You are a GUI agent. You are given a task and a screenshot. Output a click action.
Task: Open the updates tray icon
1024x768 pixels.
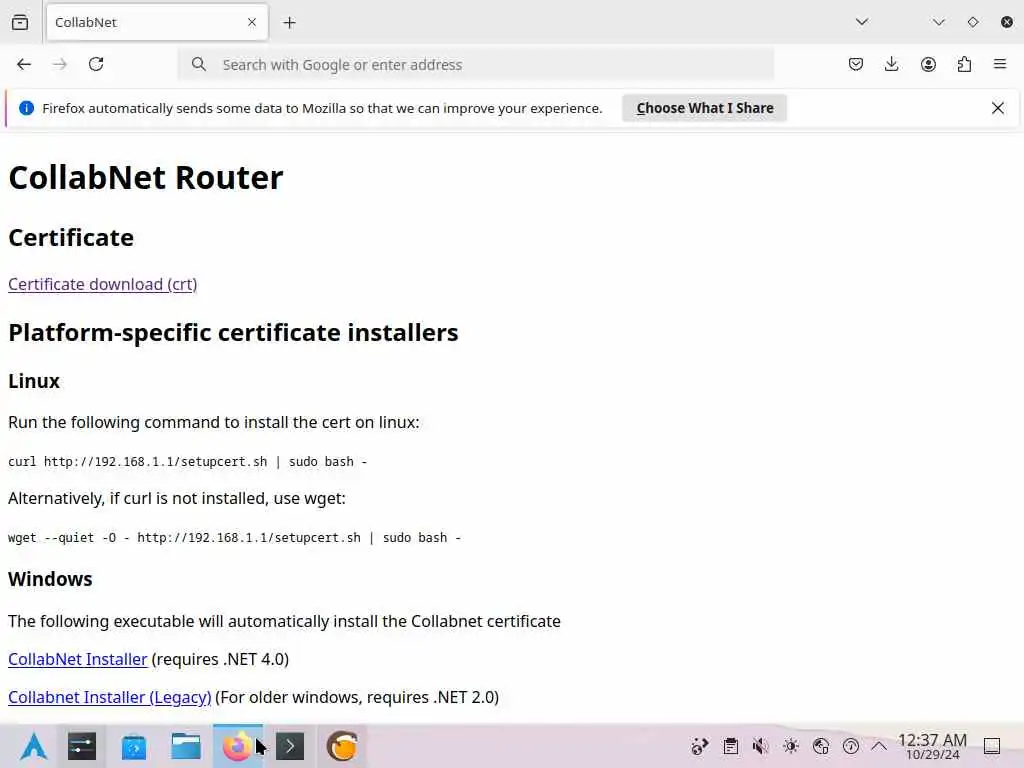click(850, 746)
